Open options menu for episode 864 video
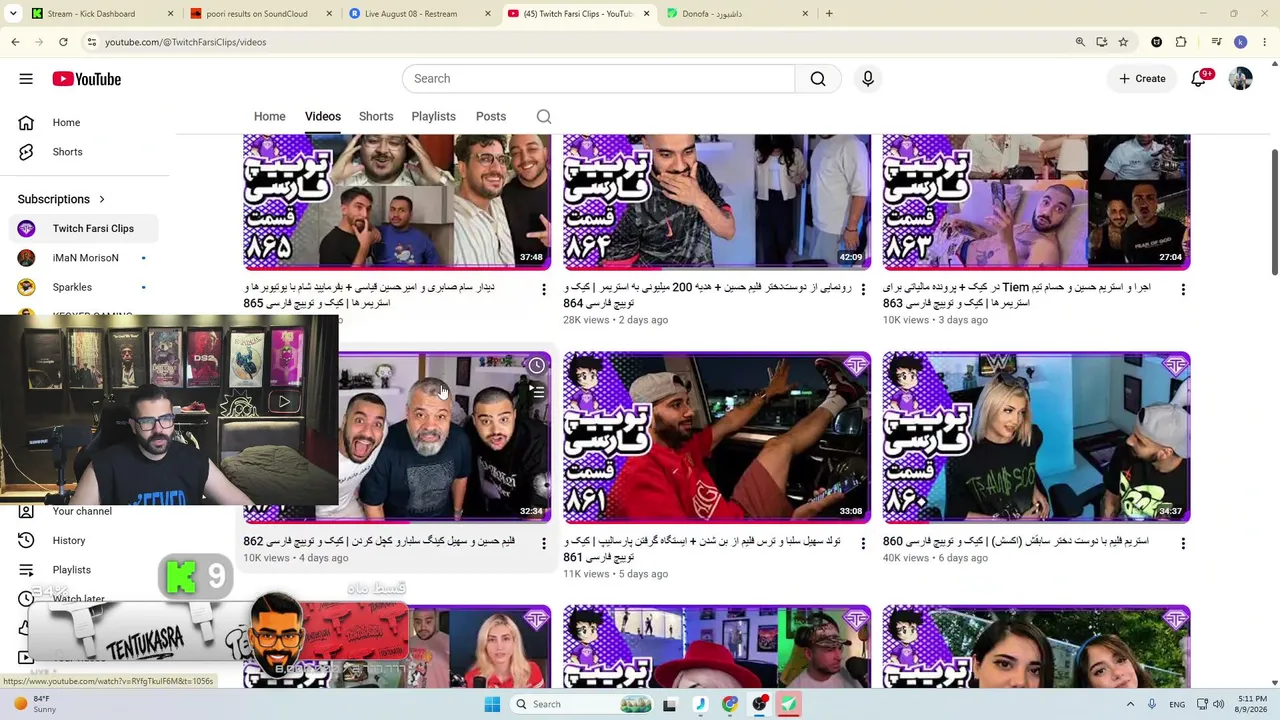The image size is (1280, 720). pos(864,290)
